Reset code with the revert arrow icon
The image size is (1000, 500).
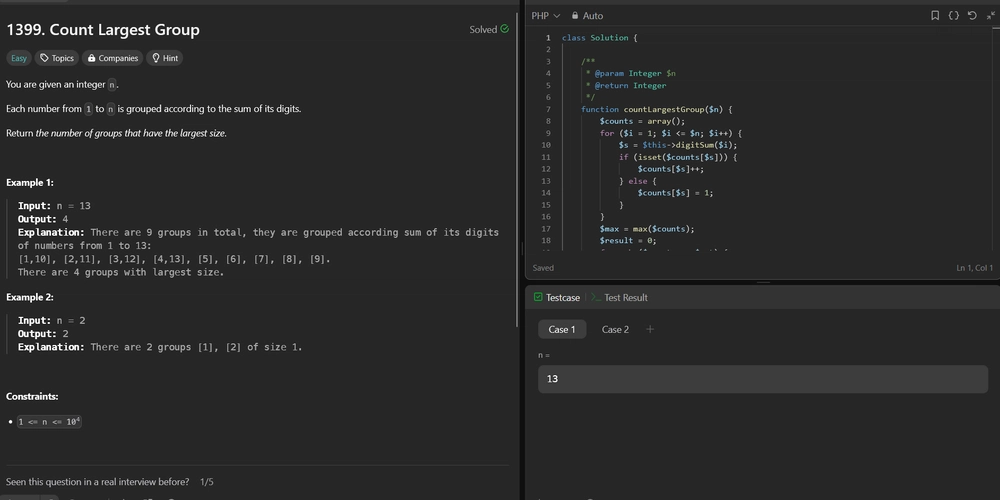pos(972,15)
